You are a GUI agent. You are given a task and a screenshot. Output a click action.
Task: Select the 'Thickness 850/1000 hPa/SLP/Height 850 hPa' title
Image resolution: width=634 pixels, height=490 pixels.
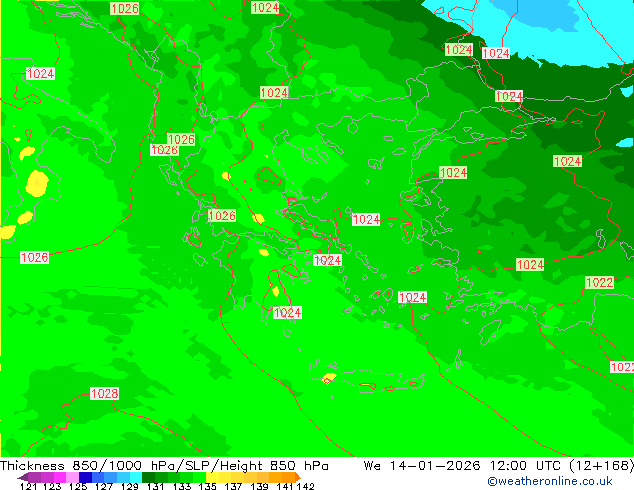pos(164,466)
